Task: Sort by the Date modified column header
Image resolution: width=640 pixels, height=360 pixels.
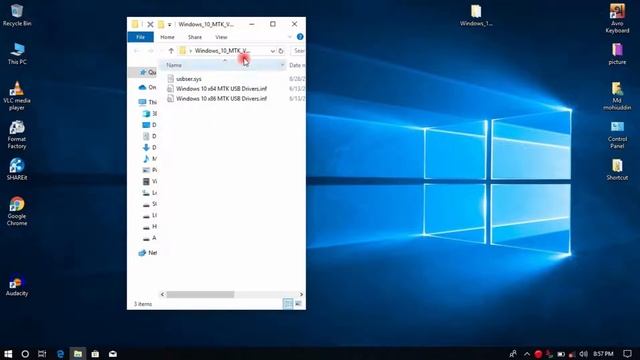Action: pyautogui.click(x=297, y=65)
